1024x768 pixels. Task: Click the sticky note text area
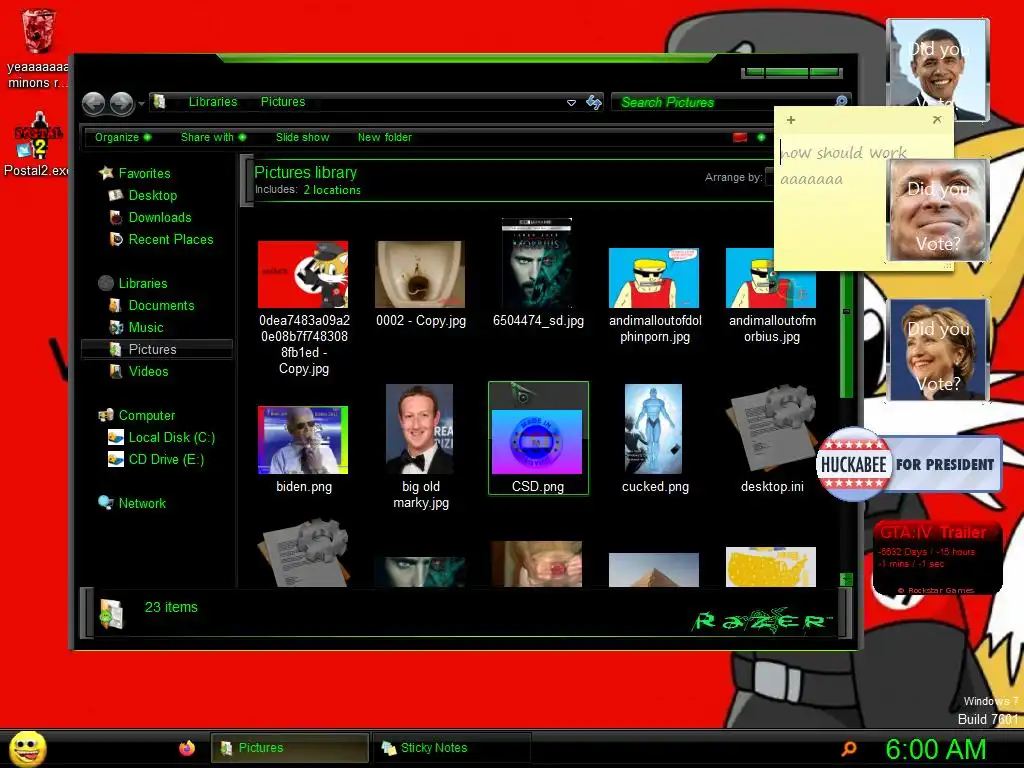831,202
